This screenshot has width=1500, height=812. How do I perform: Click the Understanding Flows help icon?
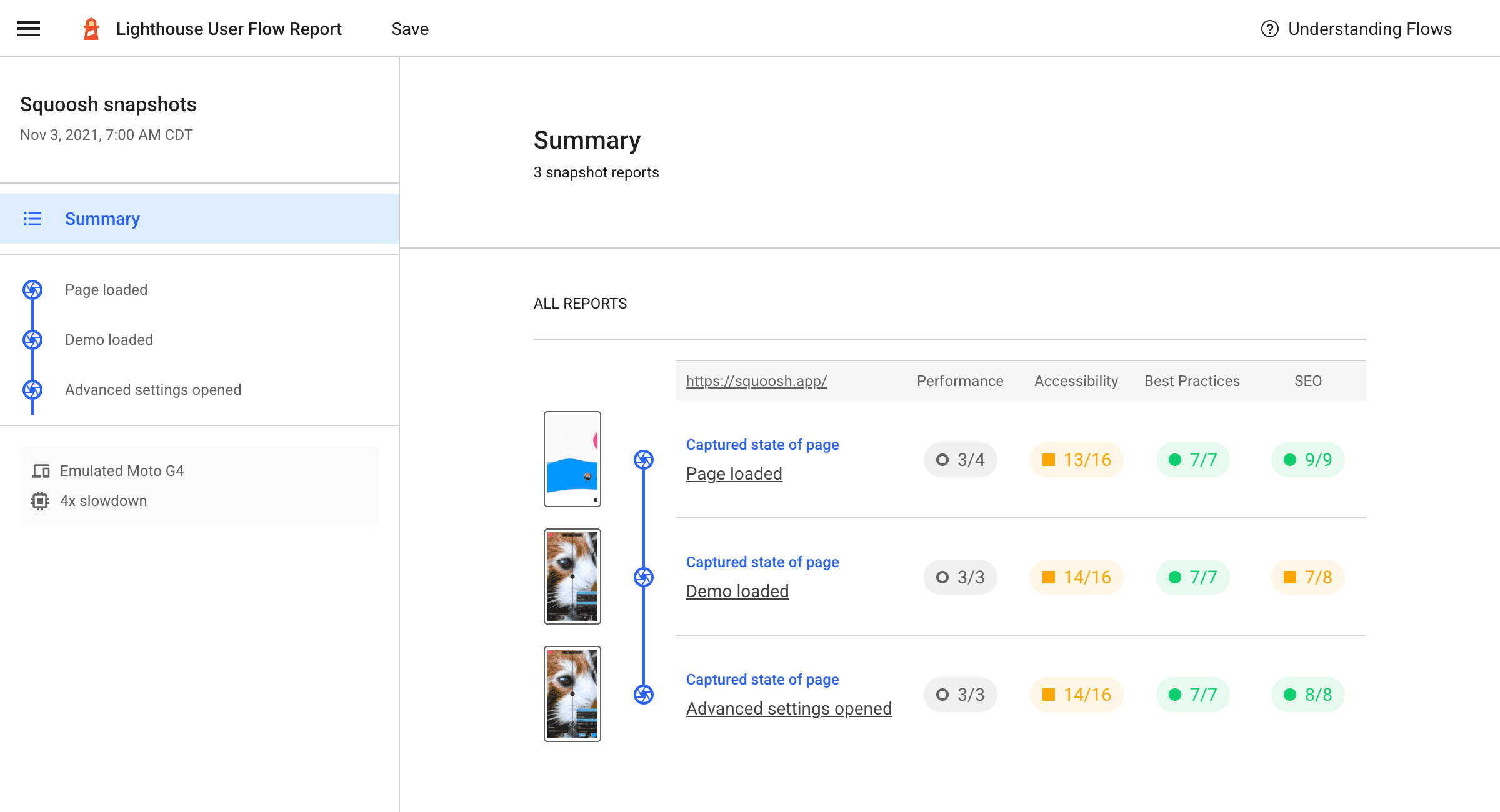tap(1271, 29)
